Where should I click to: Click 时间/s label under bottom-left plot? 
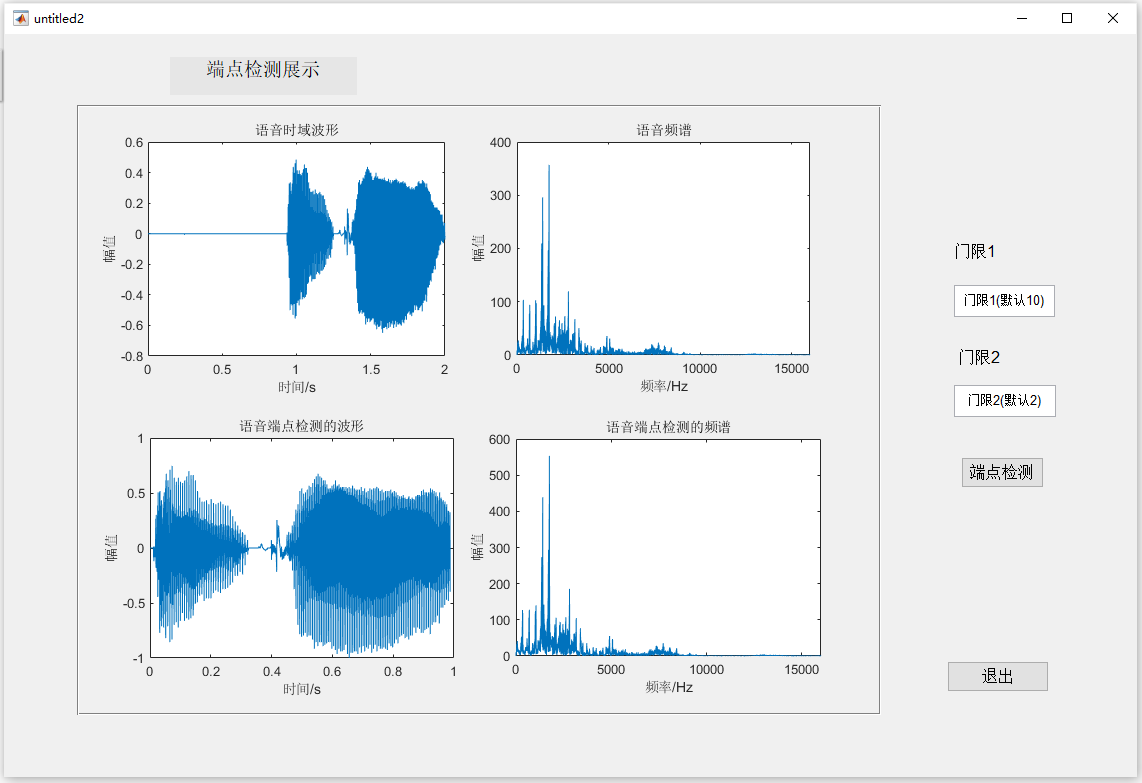(x=302, y=689)
